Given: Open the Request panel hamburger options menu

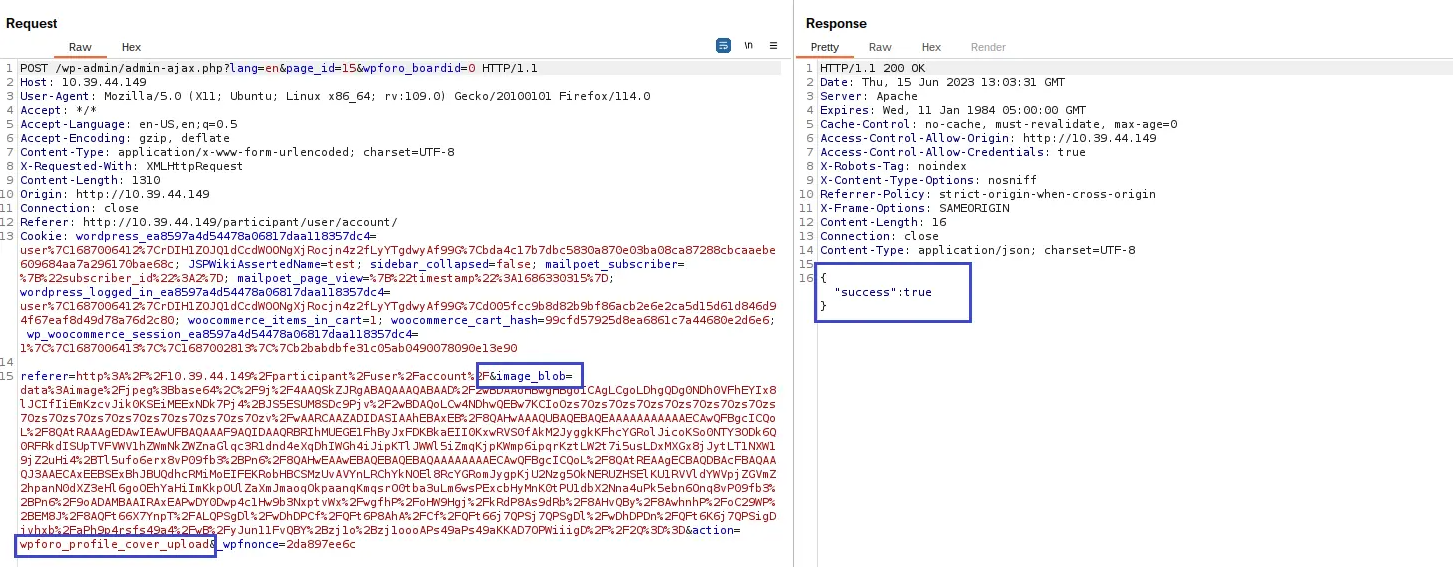Looking at the screenshot, I should (x=773, y=46).
